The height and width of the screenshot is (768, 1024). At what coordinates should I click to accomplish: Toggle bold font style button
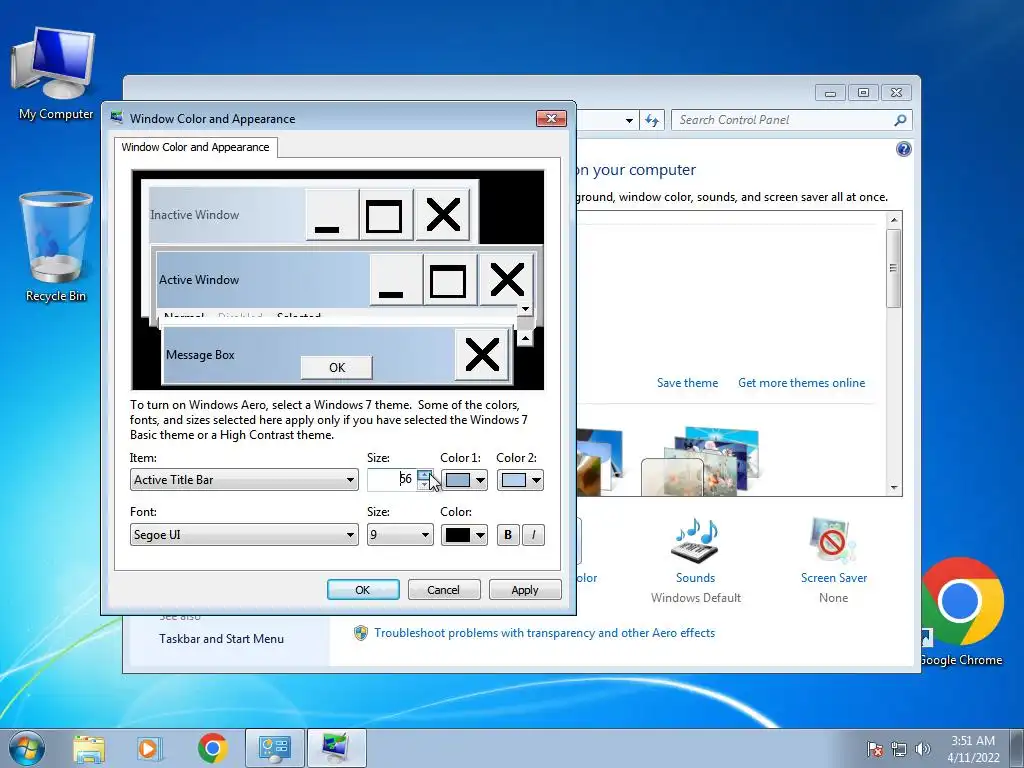click(507, 535)
